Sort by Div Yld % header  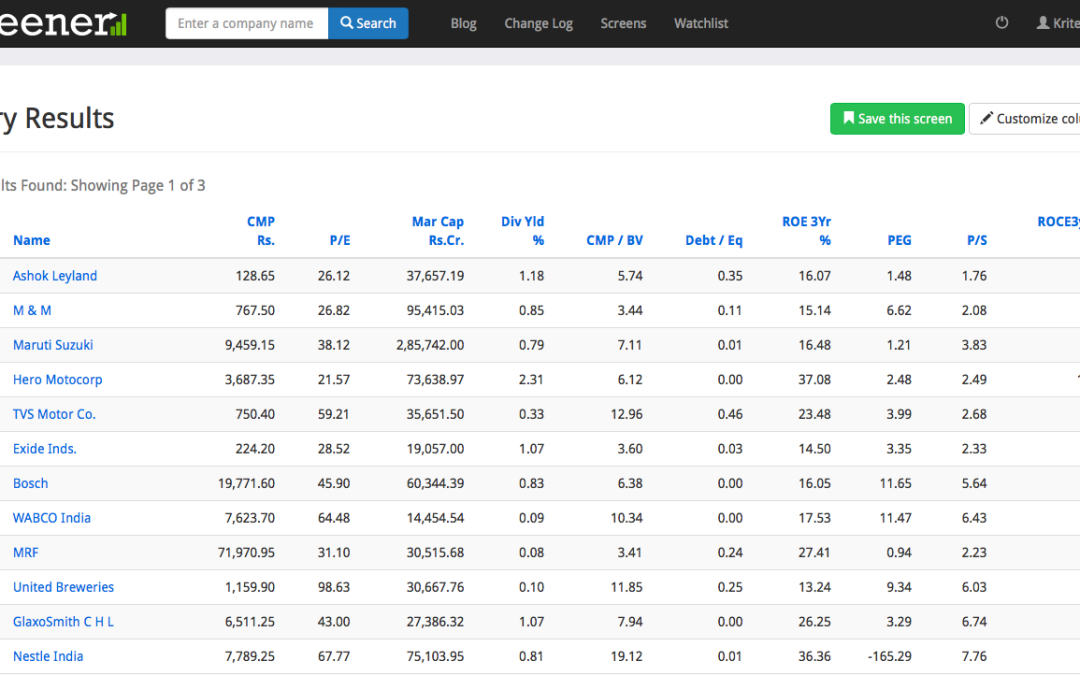tap(523, 231)
